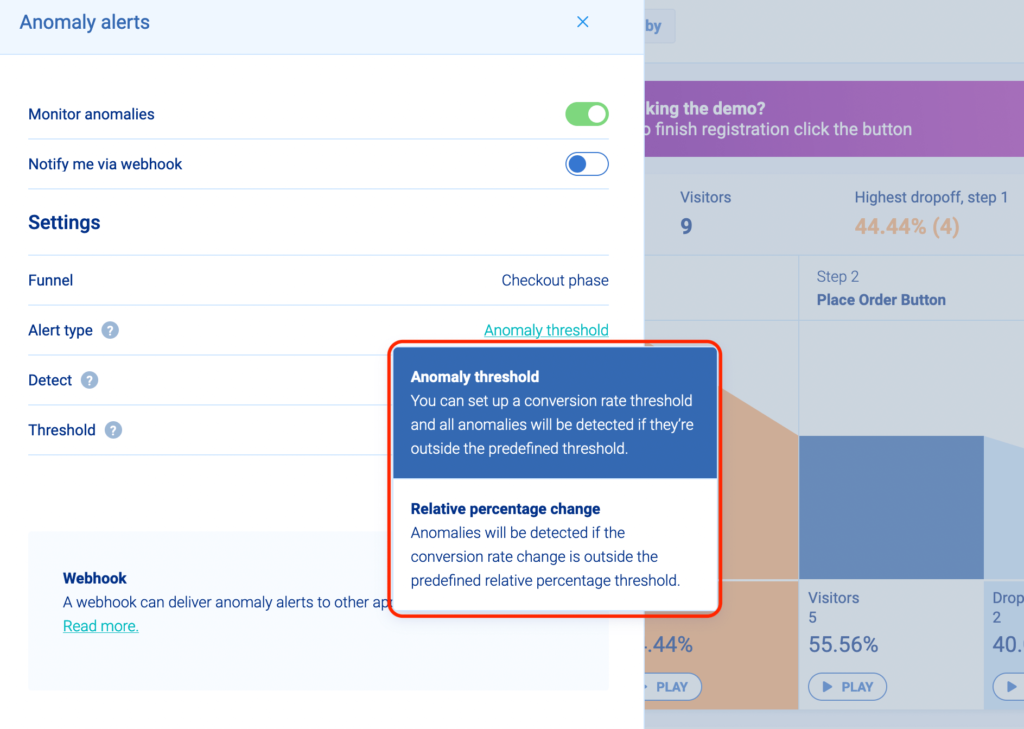This screenshot has width=1024, height=729.
Task: Click the partially visible PLAY button at right edge
Action: point(1008,687)
